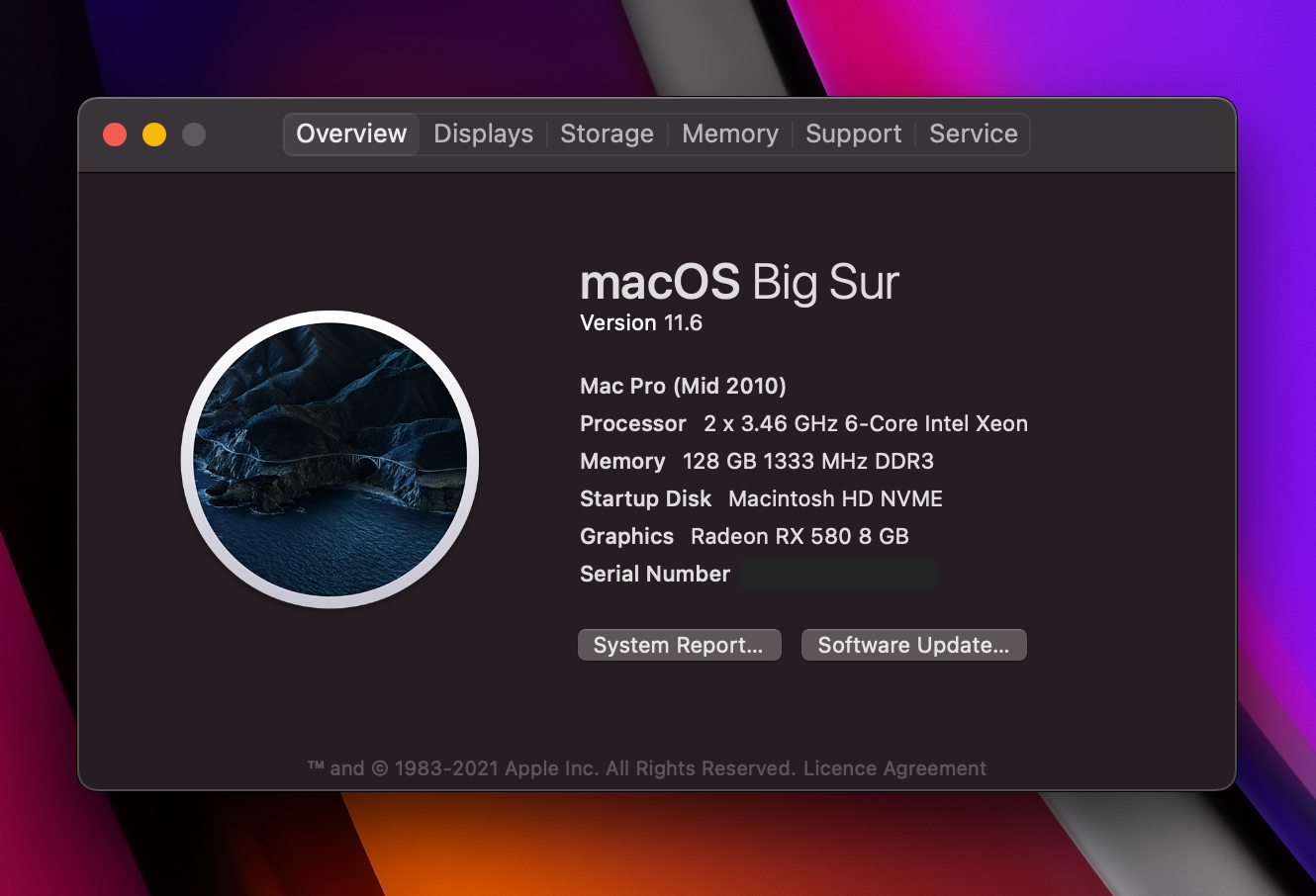This screenshot has height=896, width=1316.
Task: Click the Macintosh HD NVME text
Action: coord(835,498)
